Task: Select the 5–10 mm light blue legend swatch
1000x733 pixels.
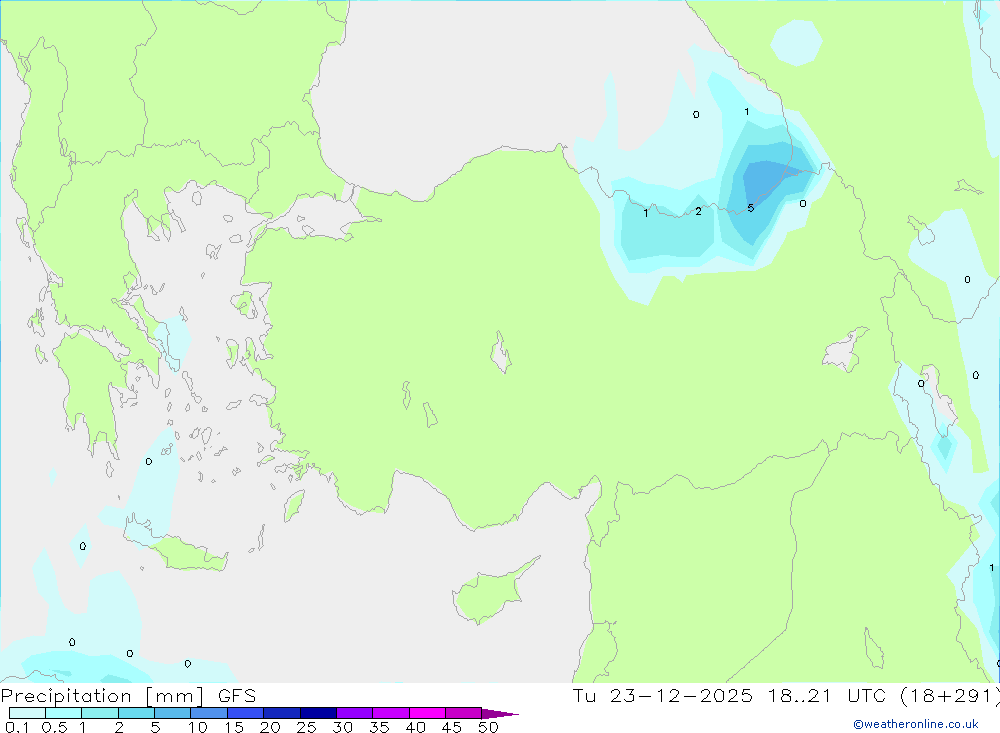Action: 173,713
